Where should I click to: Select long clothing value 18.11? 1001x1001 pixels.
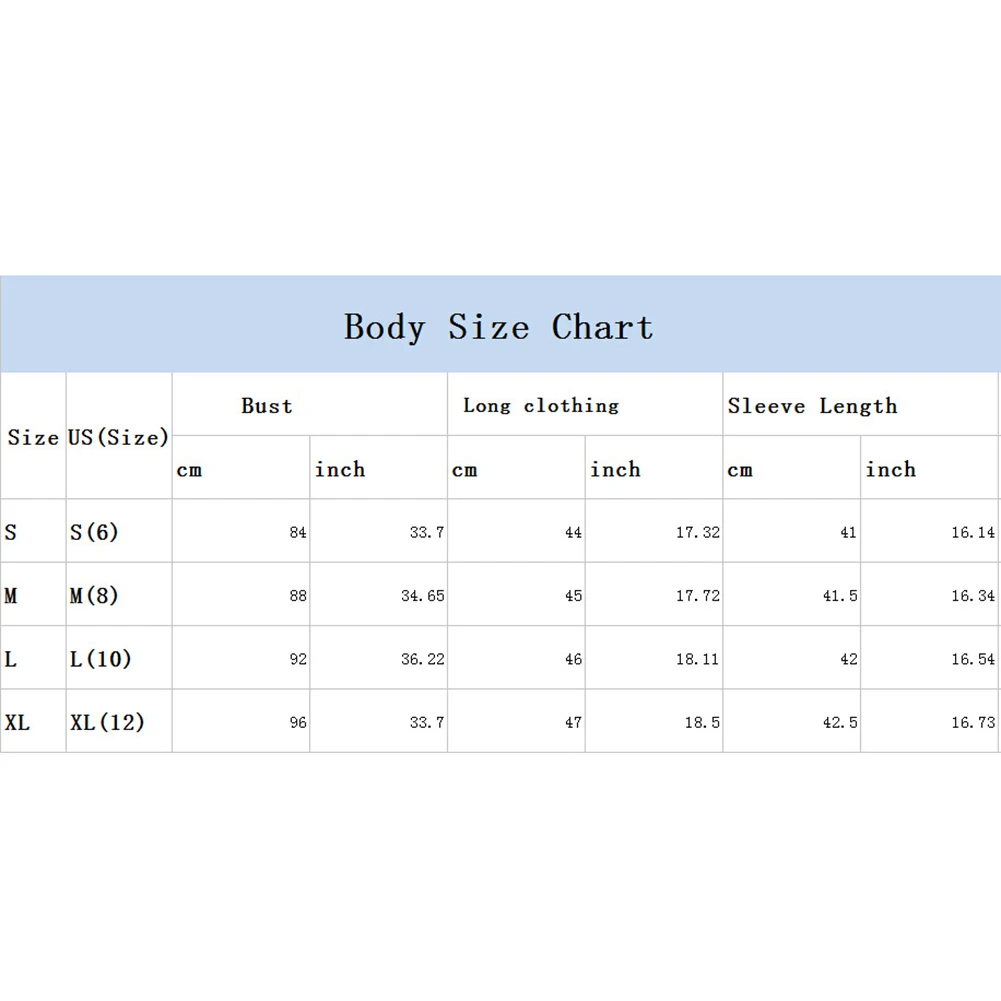(698, 659)
